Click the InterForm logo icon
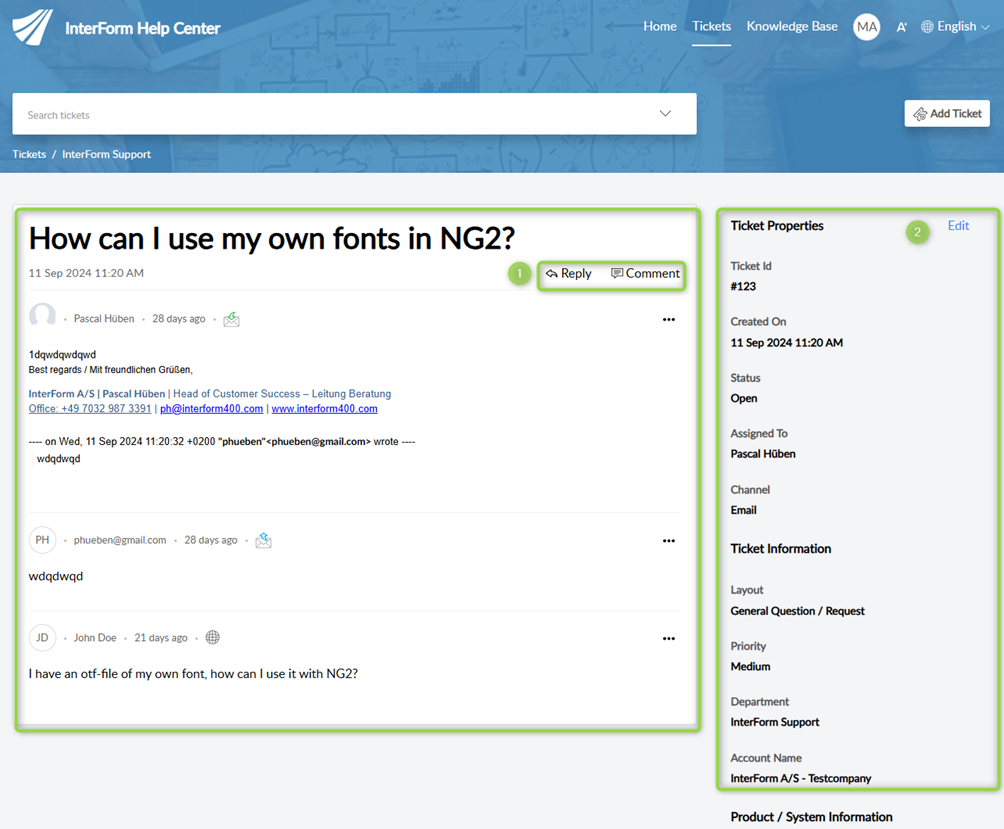Image resolution: width=1004 pixels, height=829 pixels. click(32, 28)
